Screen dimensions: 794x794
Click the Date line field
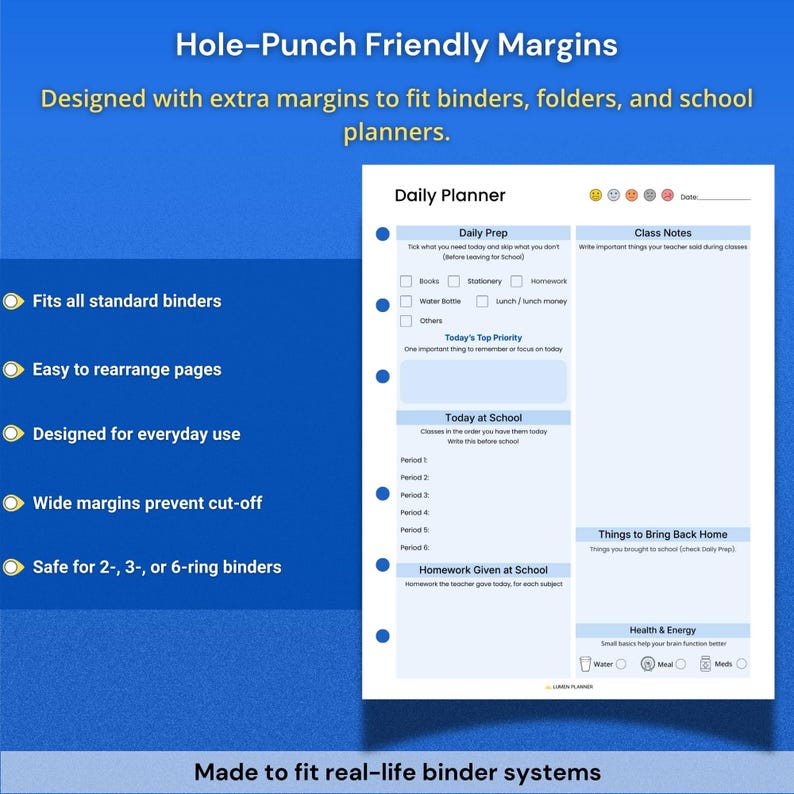(724, 196)
